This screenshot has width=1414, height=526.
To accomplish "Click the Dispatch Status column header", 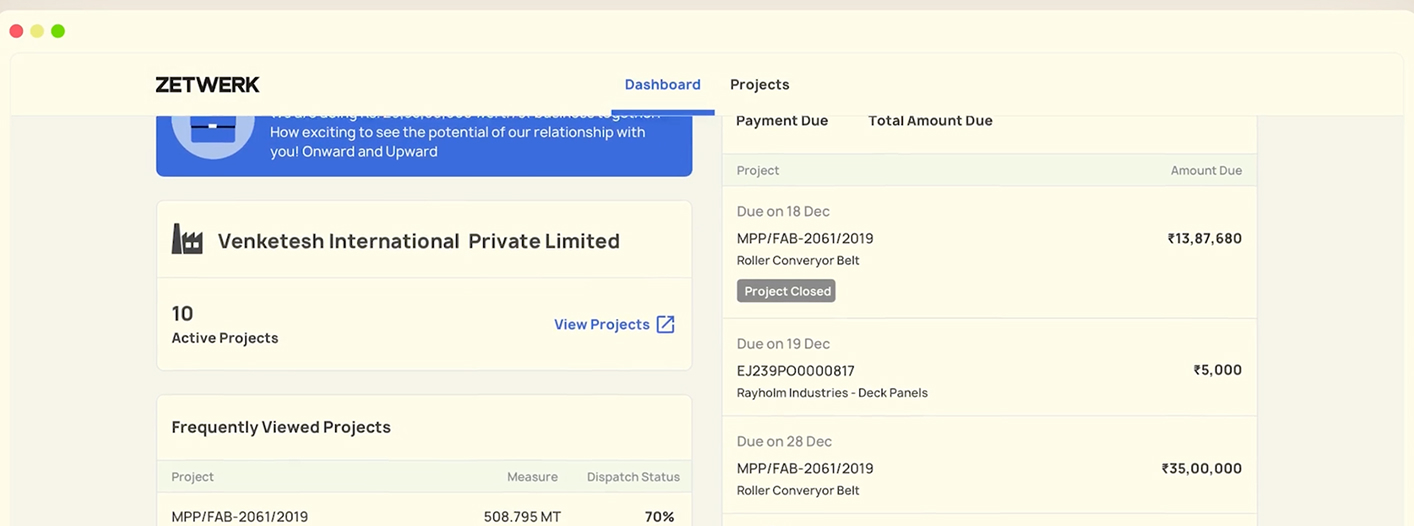I will click(x=633, y=477).
